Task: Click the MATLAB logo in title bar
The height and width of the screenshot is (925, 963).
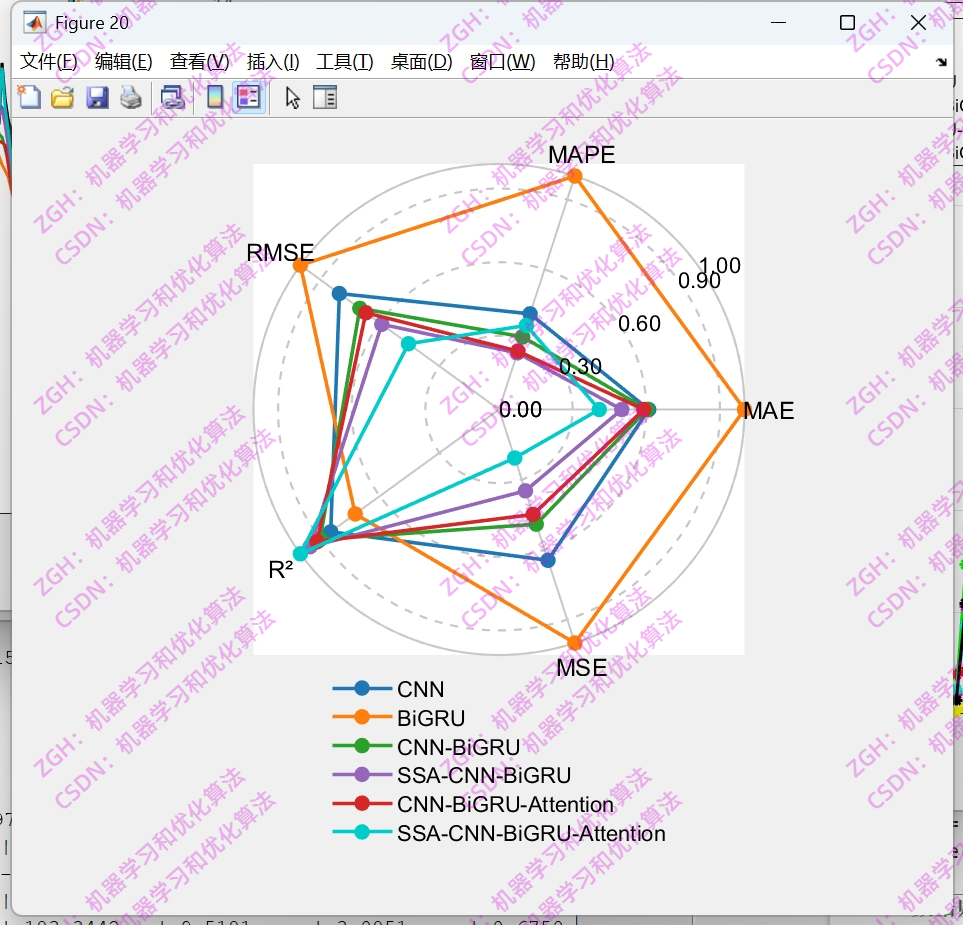Action: tap(34, 23)
